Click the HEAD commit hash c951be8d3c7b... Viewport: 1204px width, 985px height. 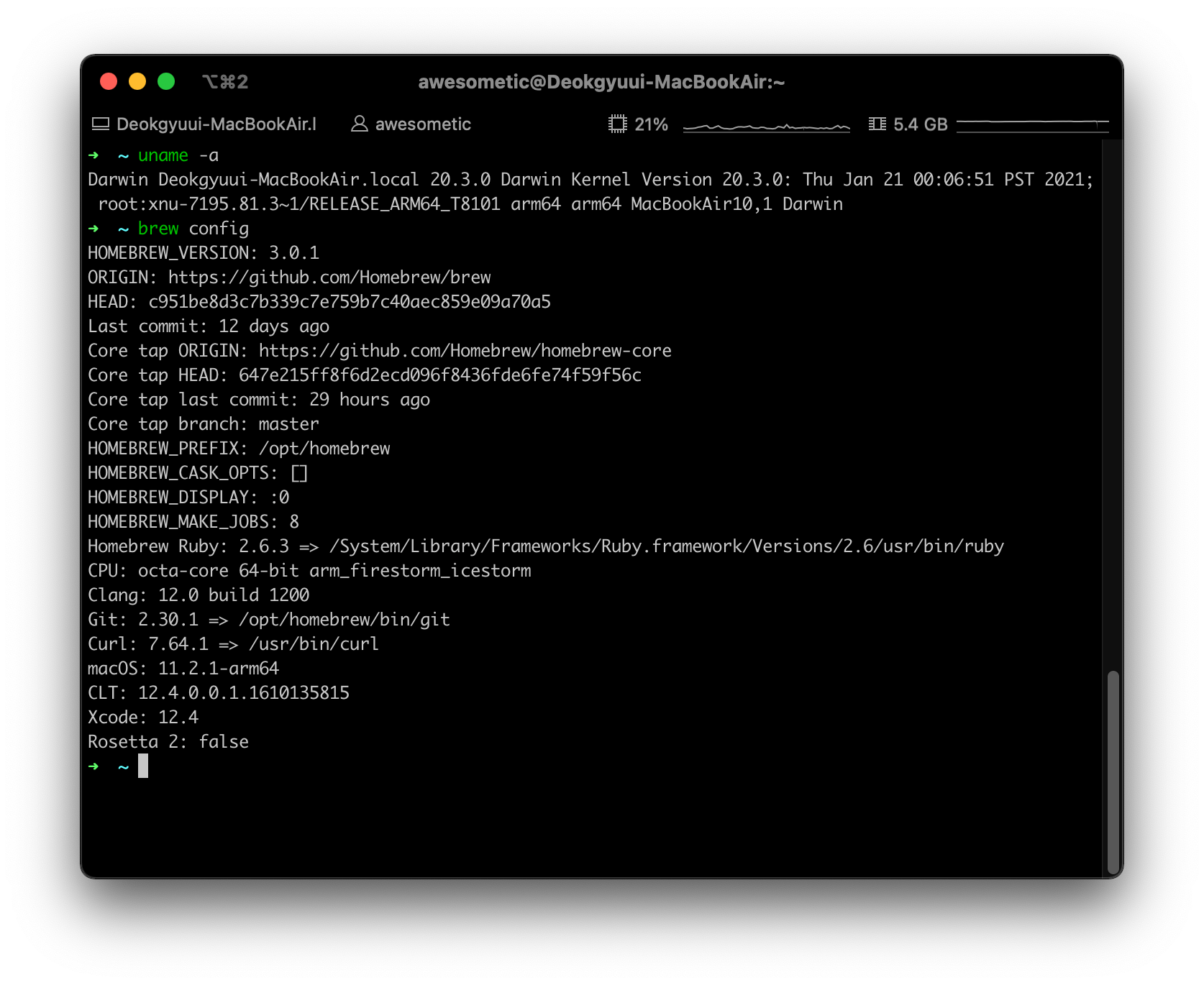(350, 302)
